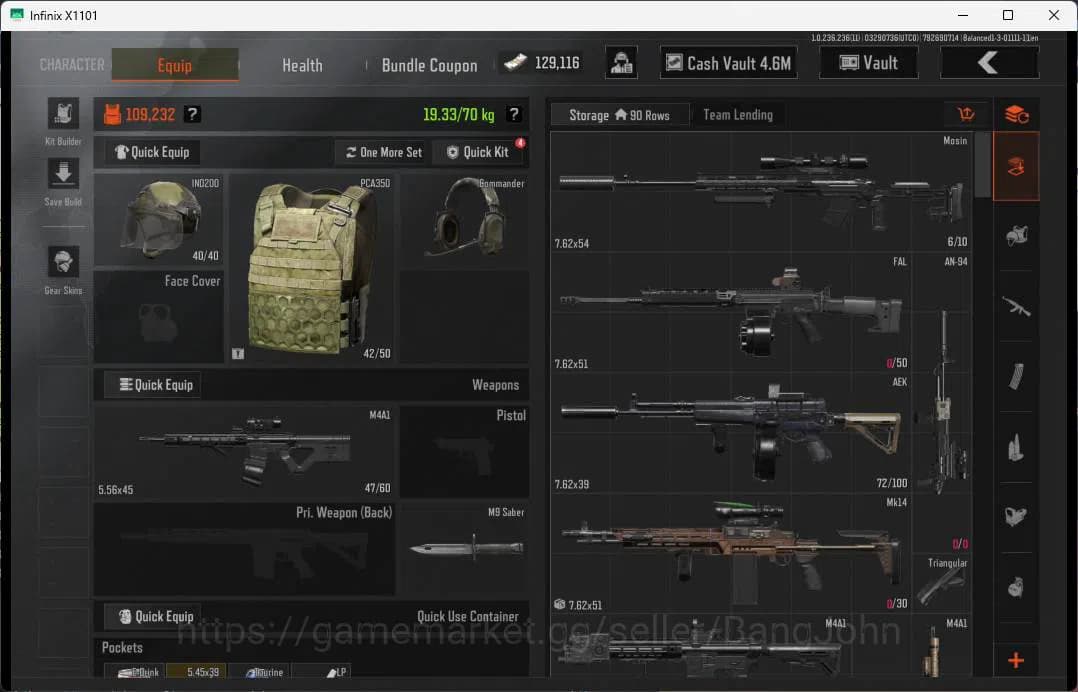Open Gear Skins helmet icon

click(63, 262)
